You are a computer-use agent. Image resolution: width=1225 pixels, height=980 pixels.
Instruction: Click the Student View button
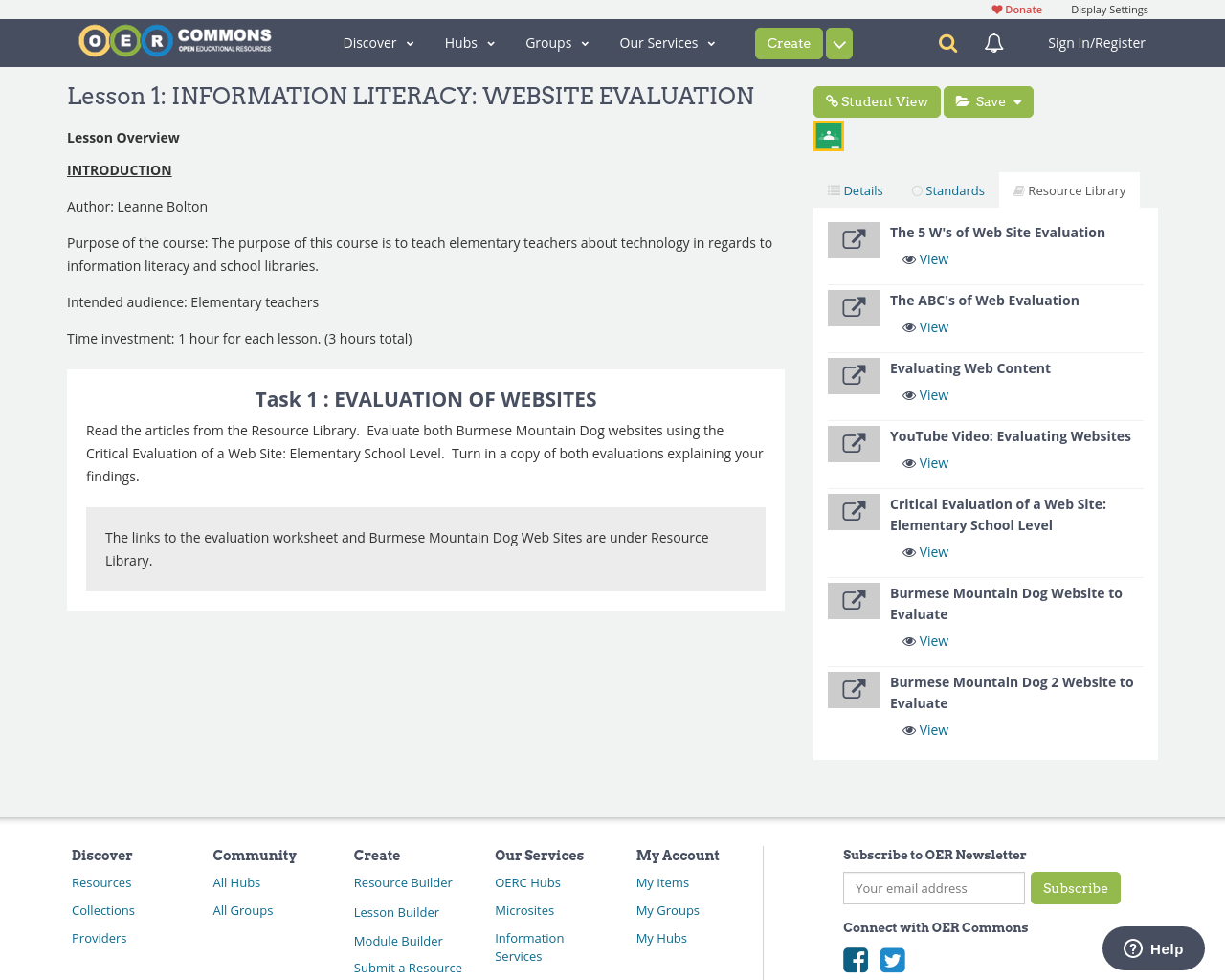[877, 100]
